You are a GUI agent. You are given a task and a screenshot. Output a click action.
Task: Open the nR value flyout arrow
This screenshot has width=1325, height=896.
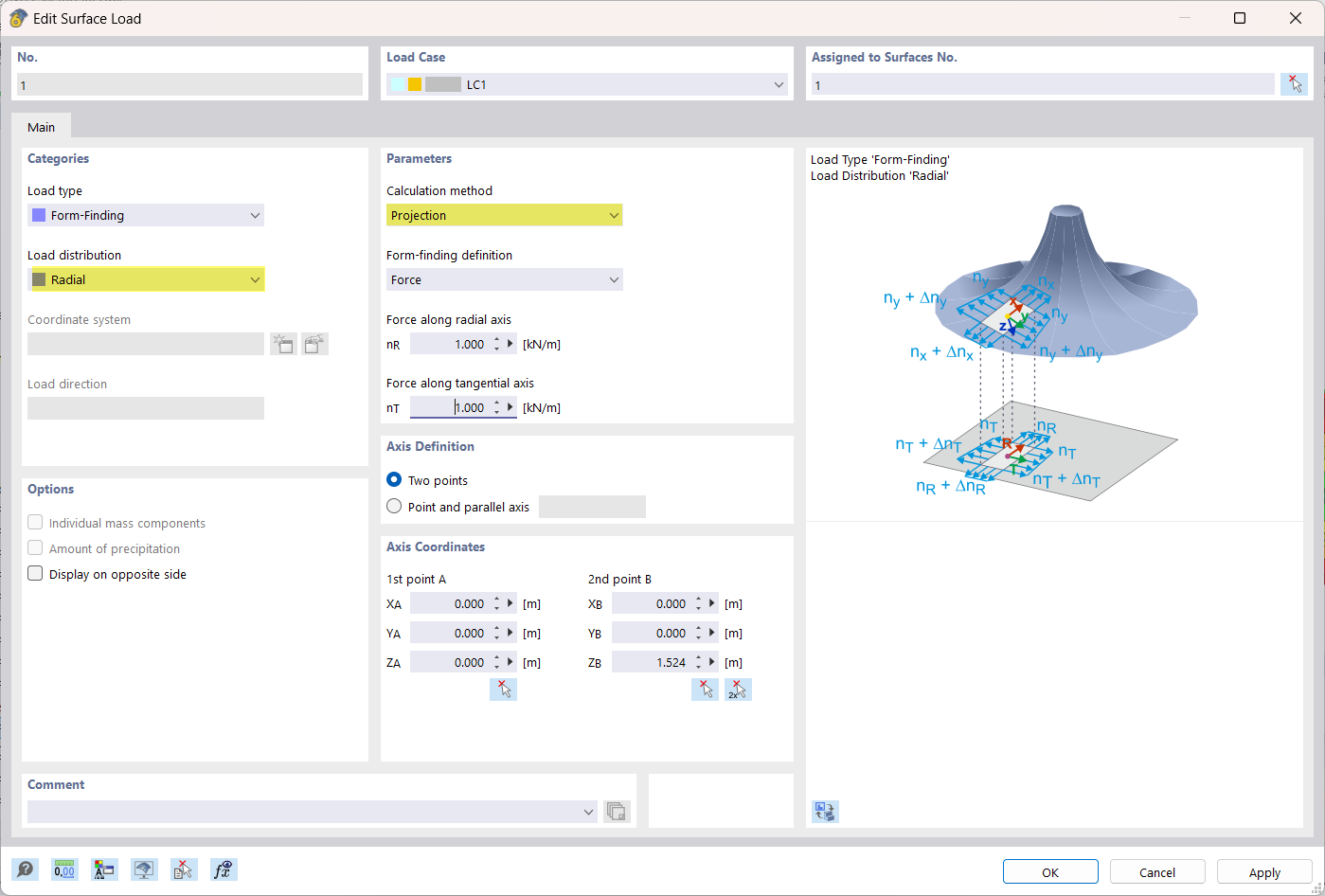click(510, 344)
